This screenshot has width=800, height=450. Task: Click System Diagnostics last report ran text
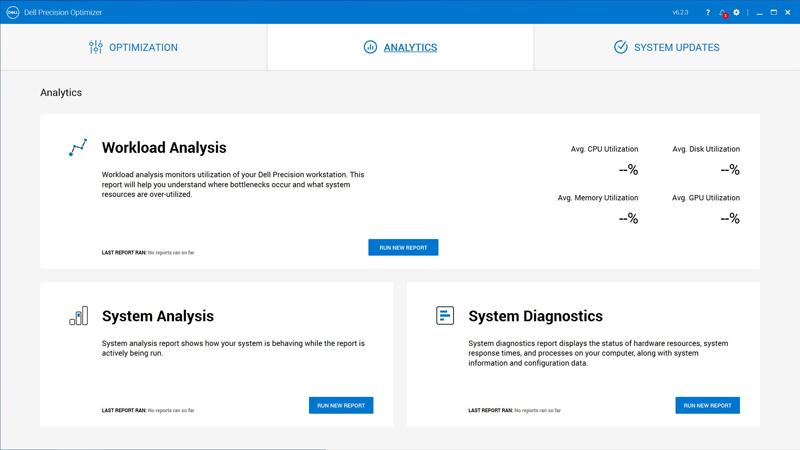514,410
